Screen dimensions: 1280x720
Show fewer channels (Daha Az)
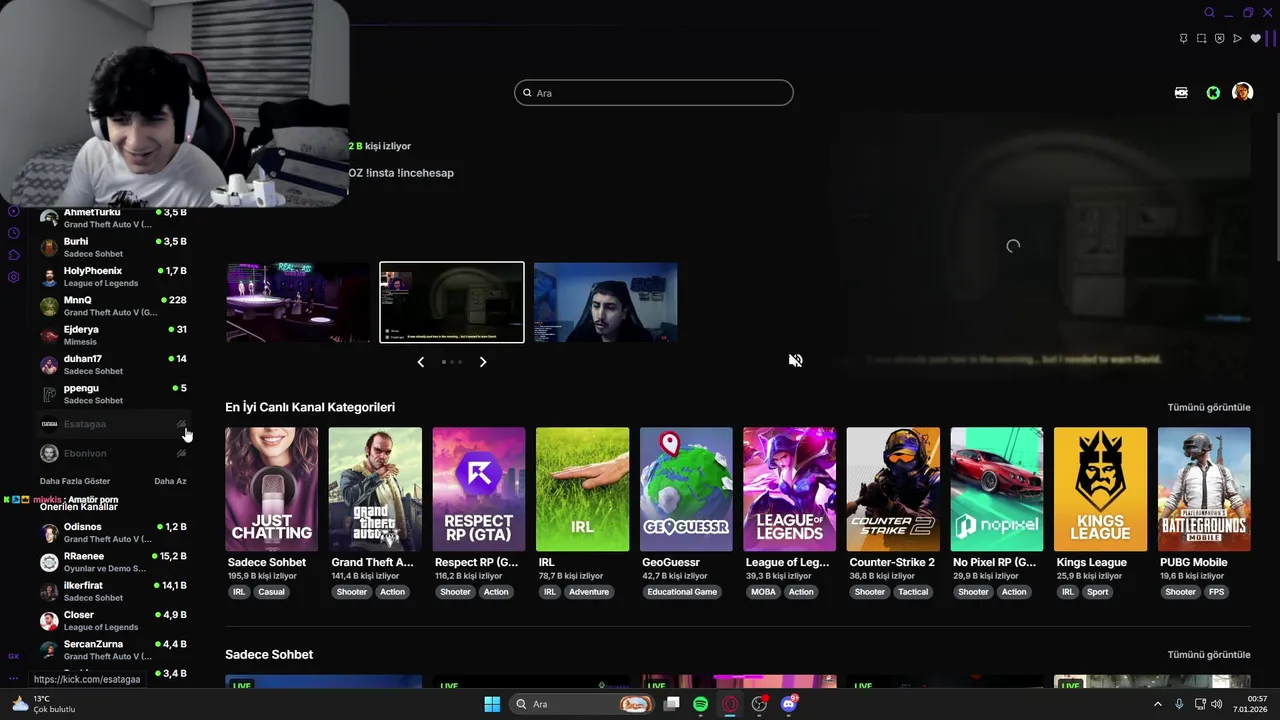coord(170,481)
